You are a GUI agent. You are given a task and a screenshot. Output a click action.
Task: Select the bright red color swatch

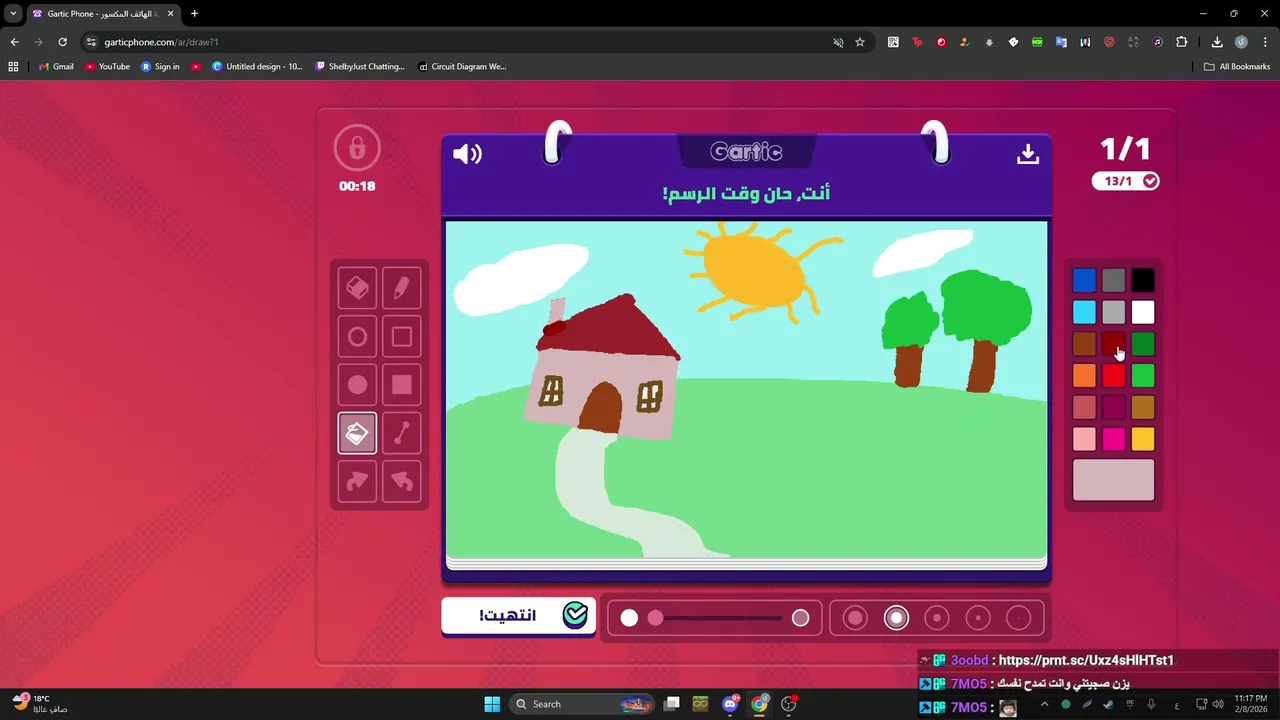pos(1113,376)
